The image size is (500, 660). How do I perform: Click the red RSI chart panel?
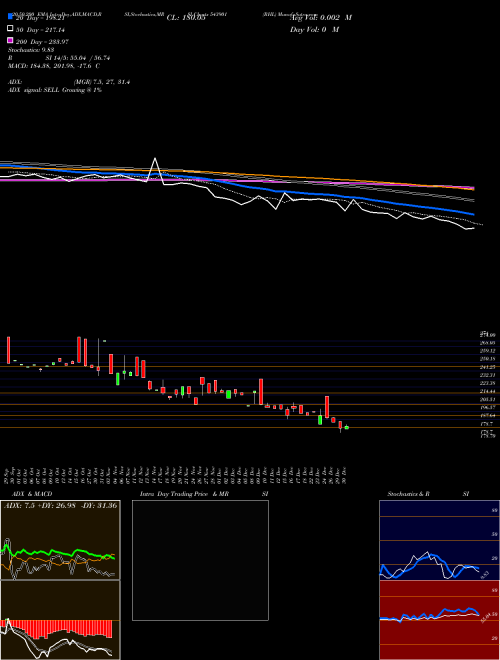(x=439, y=620)
